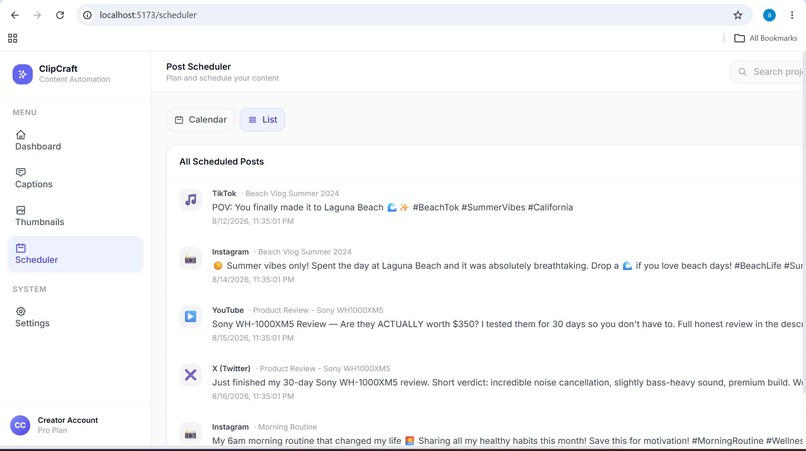Screen dimensions: 806x451
Task: Click 'Beach Vlog Summer 2024' label beside TikTok
Action: (x=292, y=193)
